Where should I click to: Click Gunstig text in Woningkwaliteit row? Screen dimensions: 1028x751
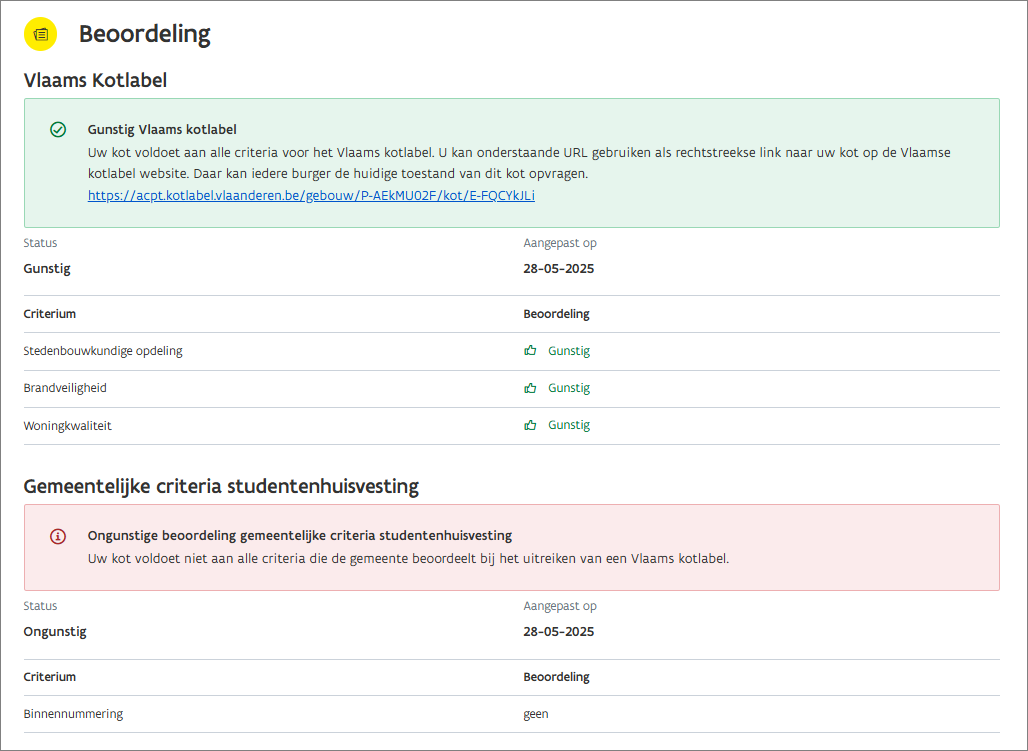(x=569, y=425)
